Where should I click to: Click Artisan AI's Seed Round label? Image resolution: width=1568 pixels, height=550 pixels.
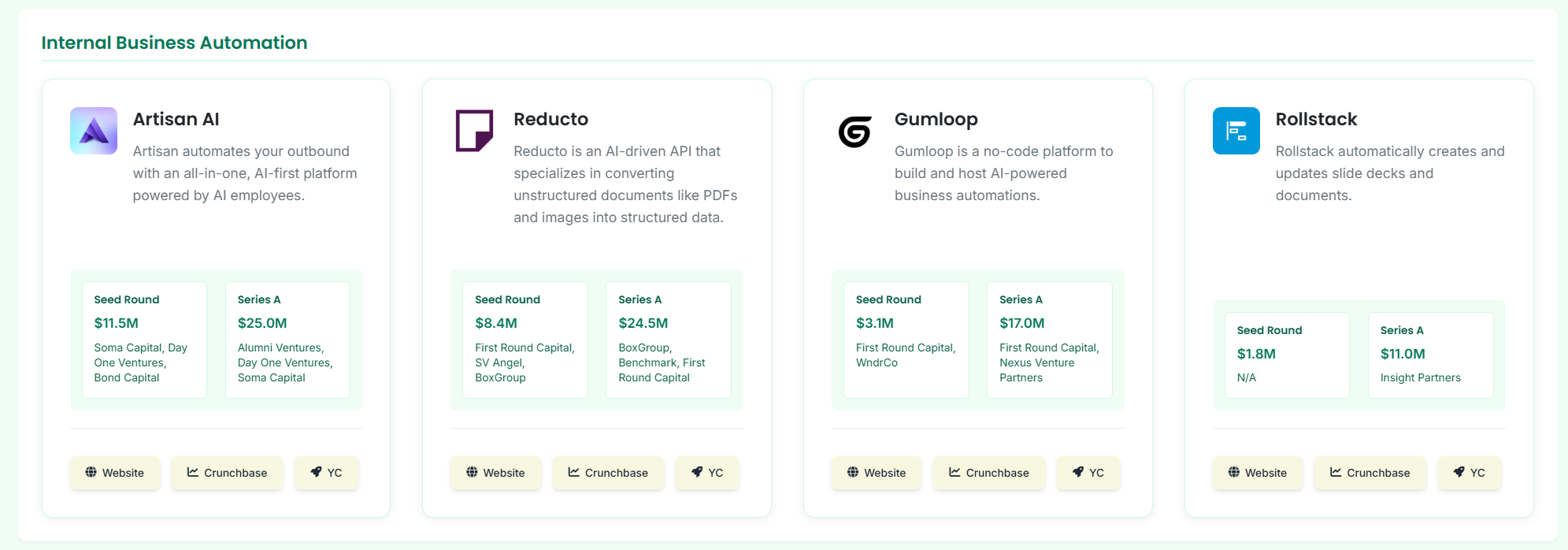click(126, 299)
